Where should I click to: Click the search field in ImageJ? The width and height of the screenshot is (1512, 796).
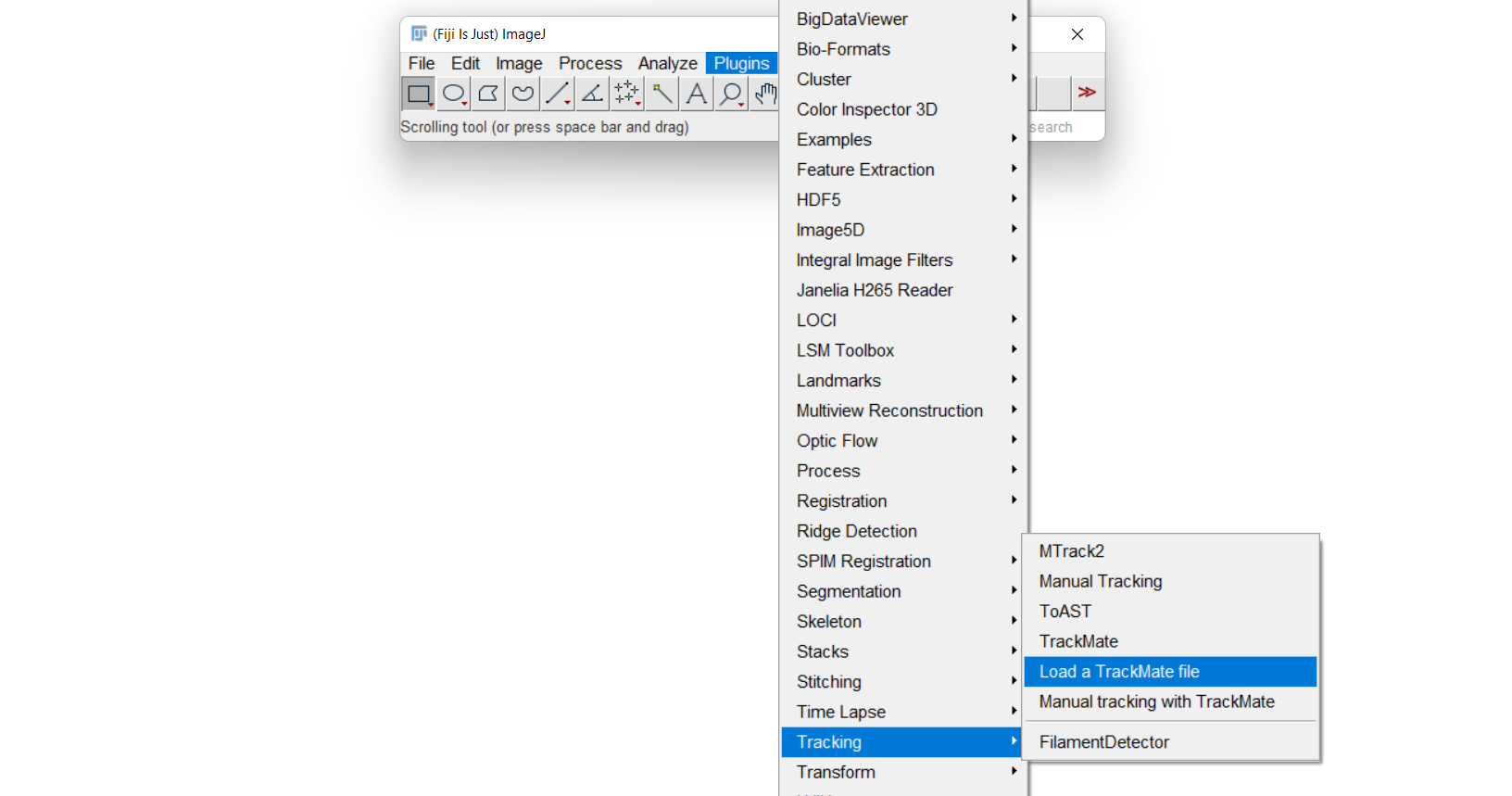click(1065, 127)
